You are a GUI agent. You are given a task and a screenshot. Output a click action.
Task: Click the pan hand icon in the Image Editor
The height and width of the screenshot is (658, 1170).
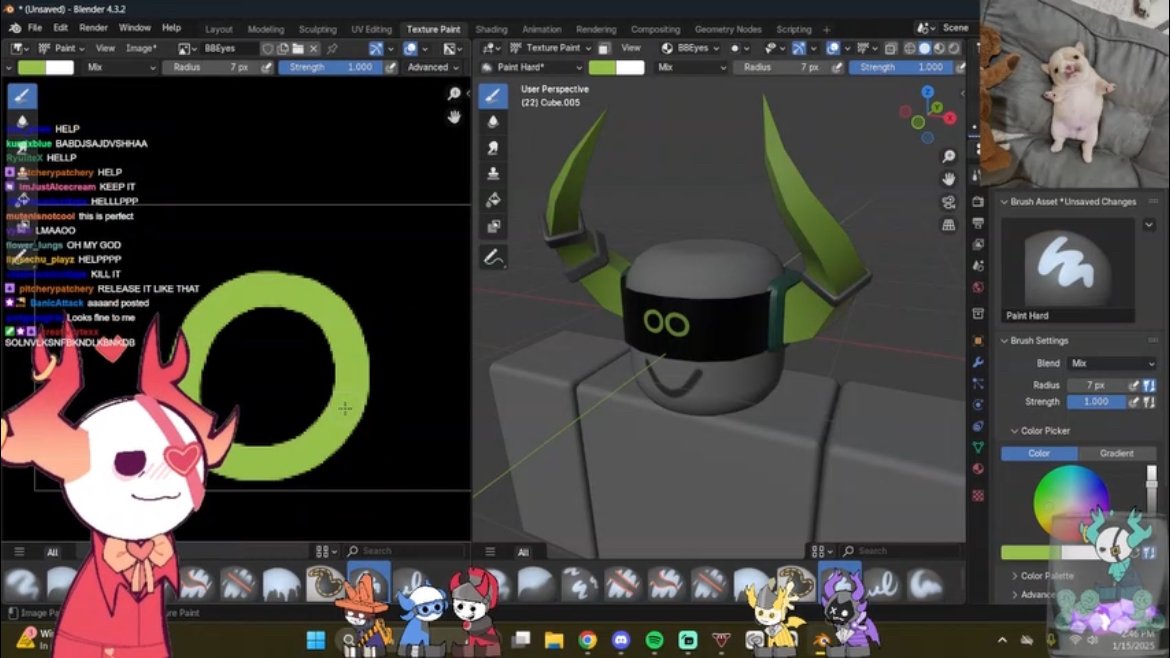[454, 117]
